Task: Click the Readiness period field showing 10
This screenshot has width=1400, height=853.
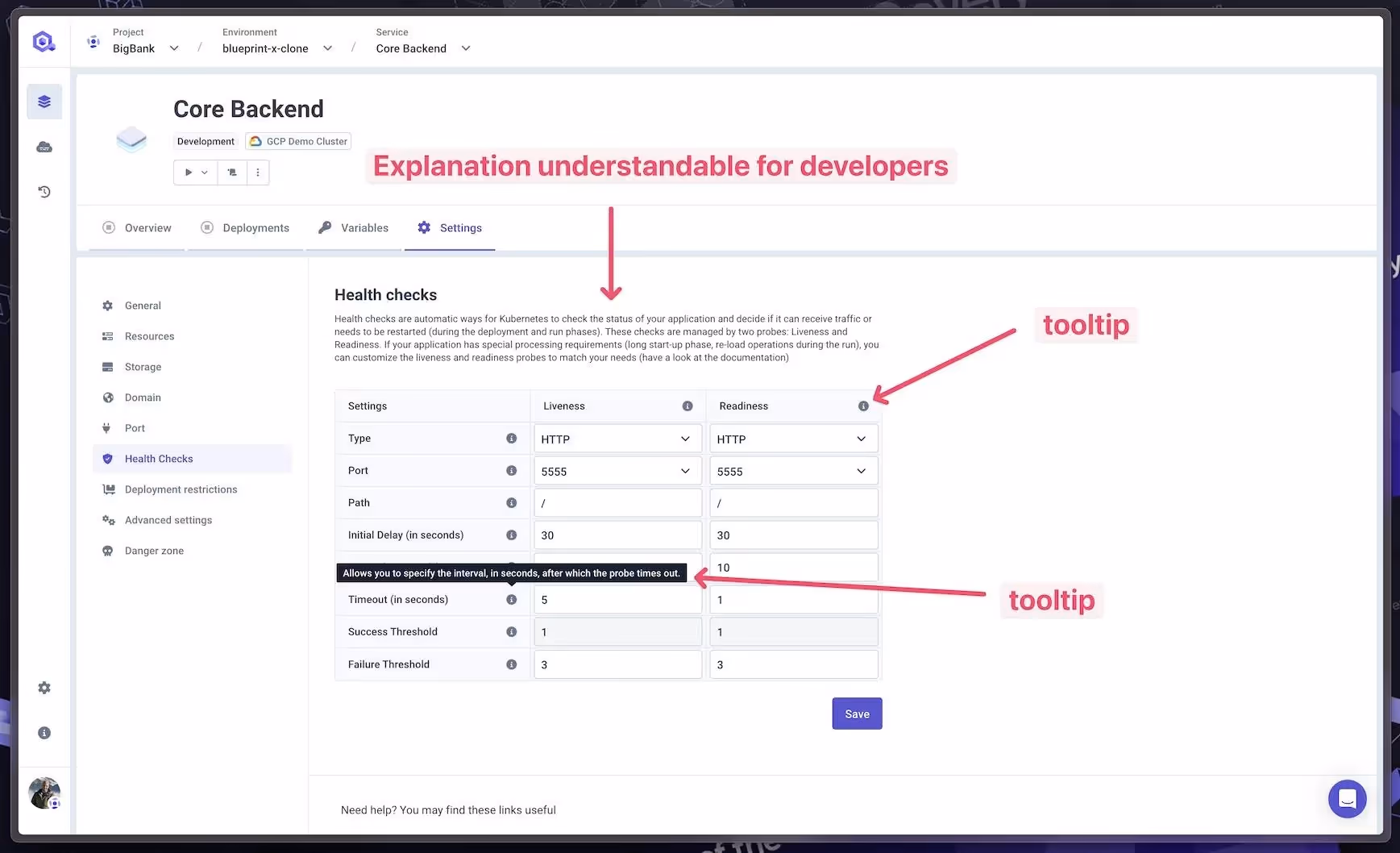Action: 794,568
